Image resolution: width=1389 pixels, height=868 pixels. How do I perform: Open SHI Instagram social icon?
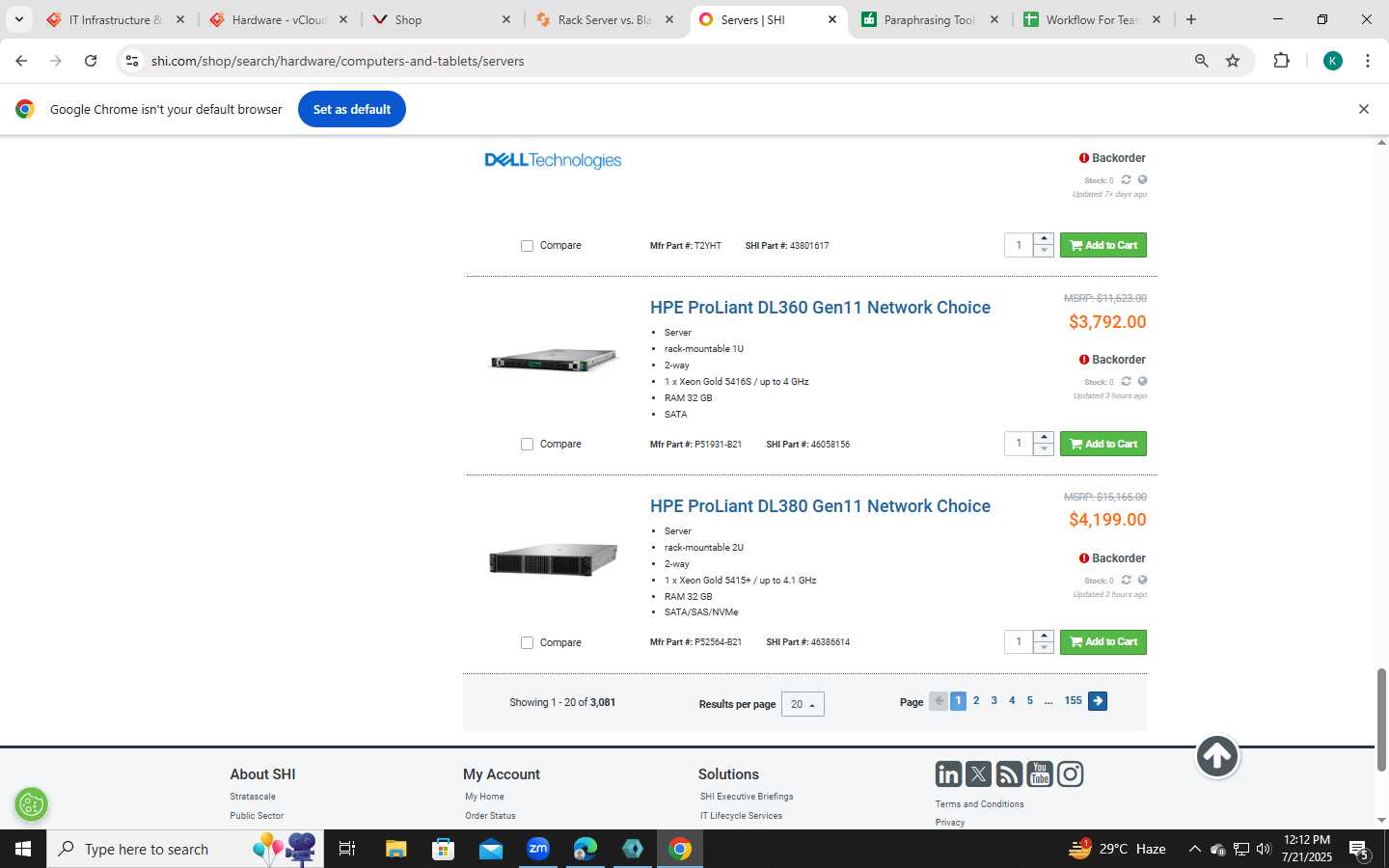[x=1070, y=774]
